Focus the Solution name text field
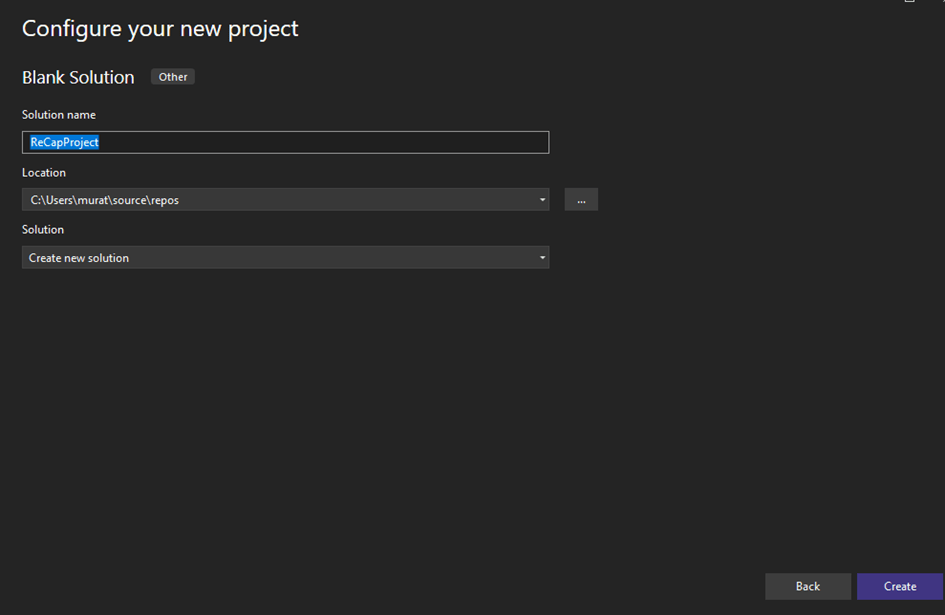 (x=285, y=142)
